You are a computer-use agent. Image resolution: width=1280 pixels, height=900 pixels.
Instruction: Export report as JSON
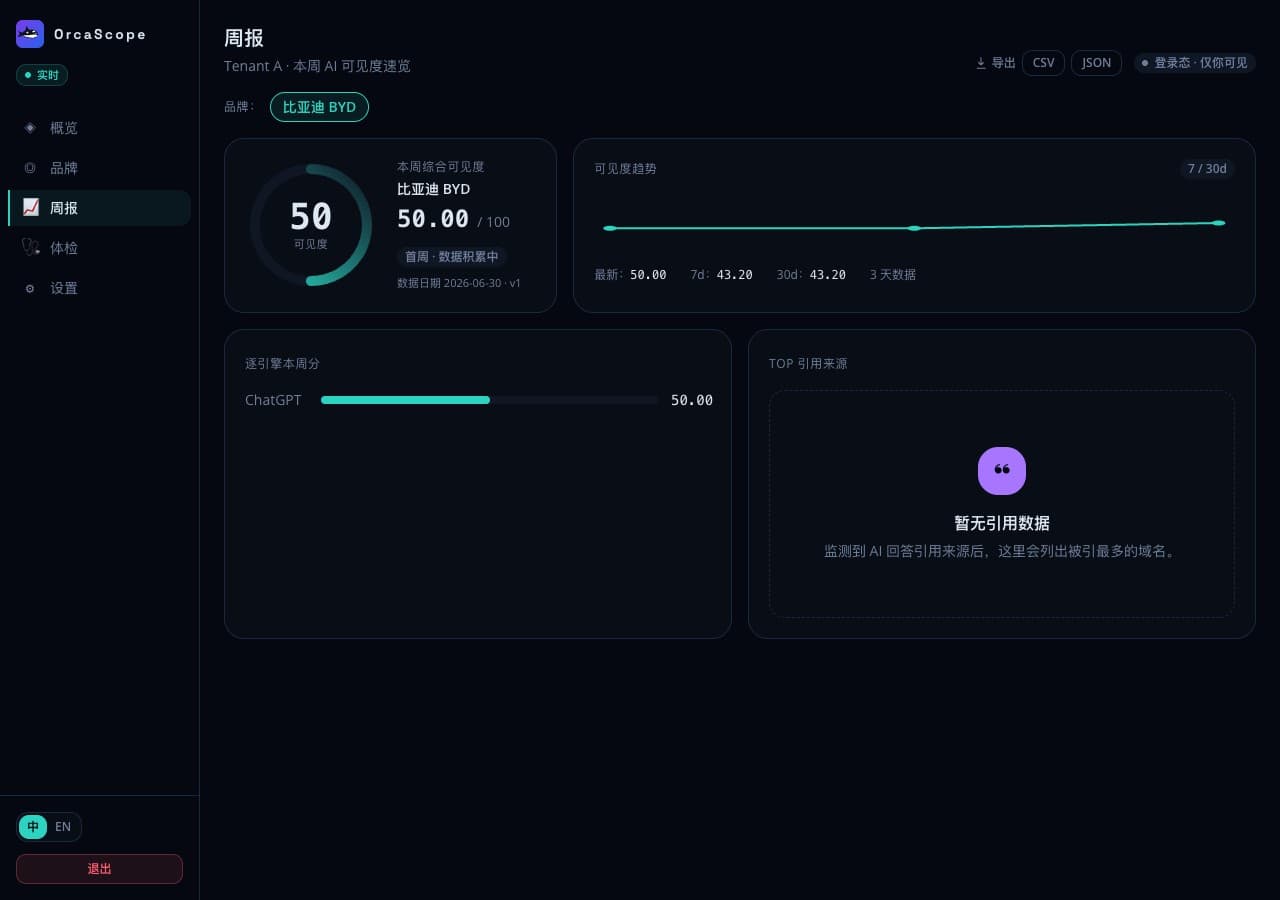tap(1096, 63)
